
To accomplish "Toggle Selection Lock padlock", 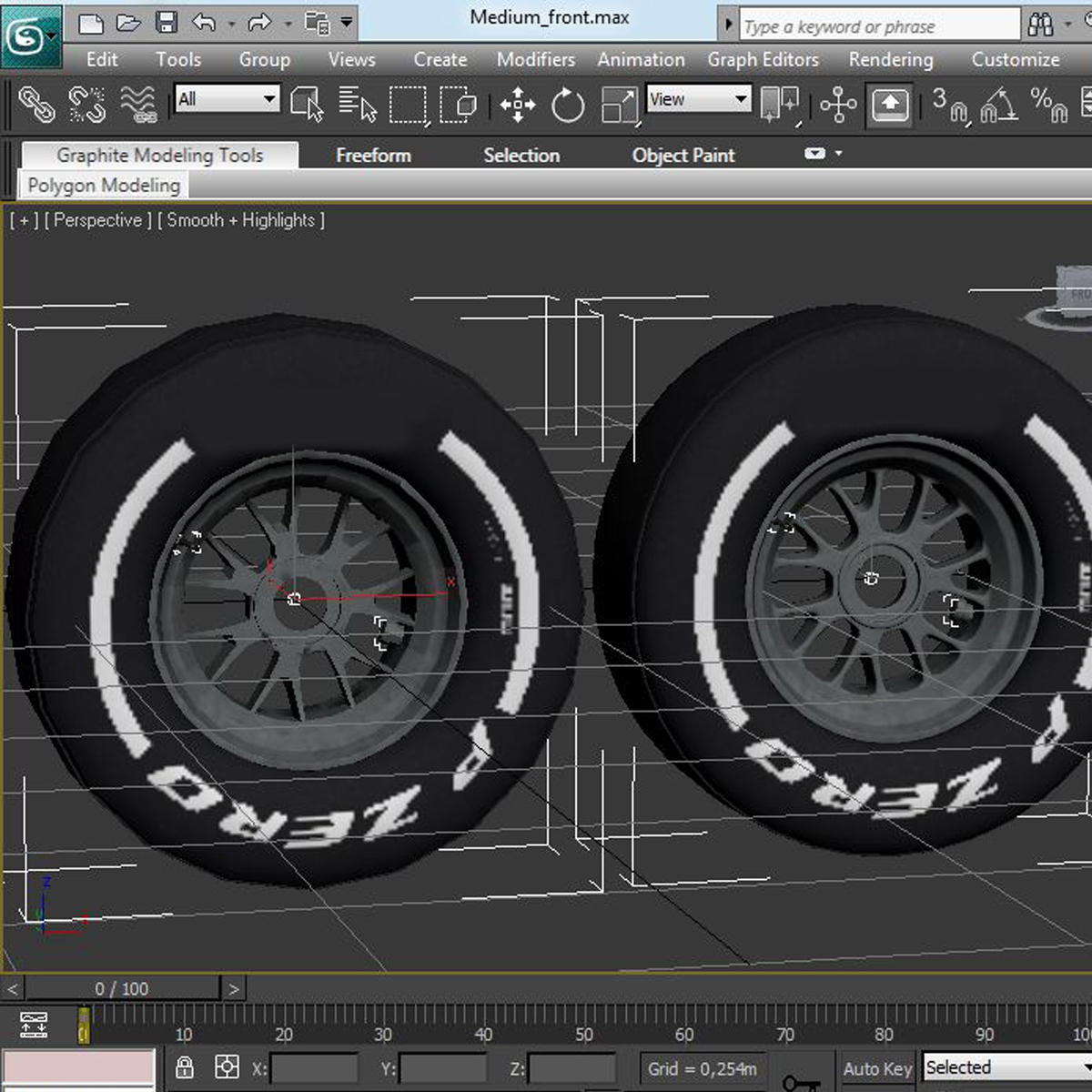I will pyautogui.click(x=185, y=1067).
